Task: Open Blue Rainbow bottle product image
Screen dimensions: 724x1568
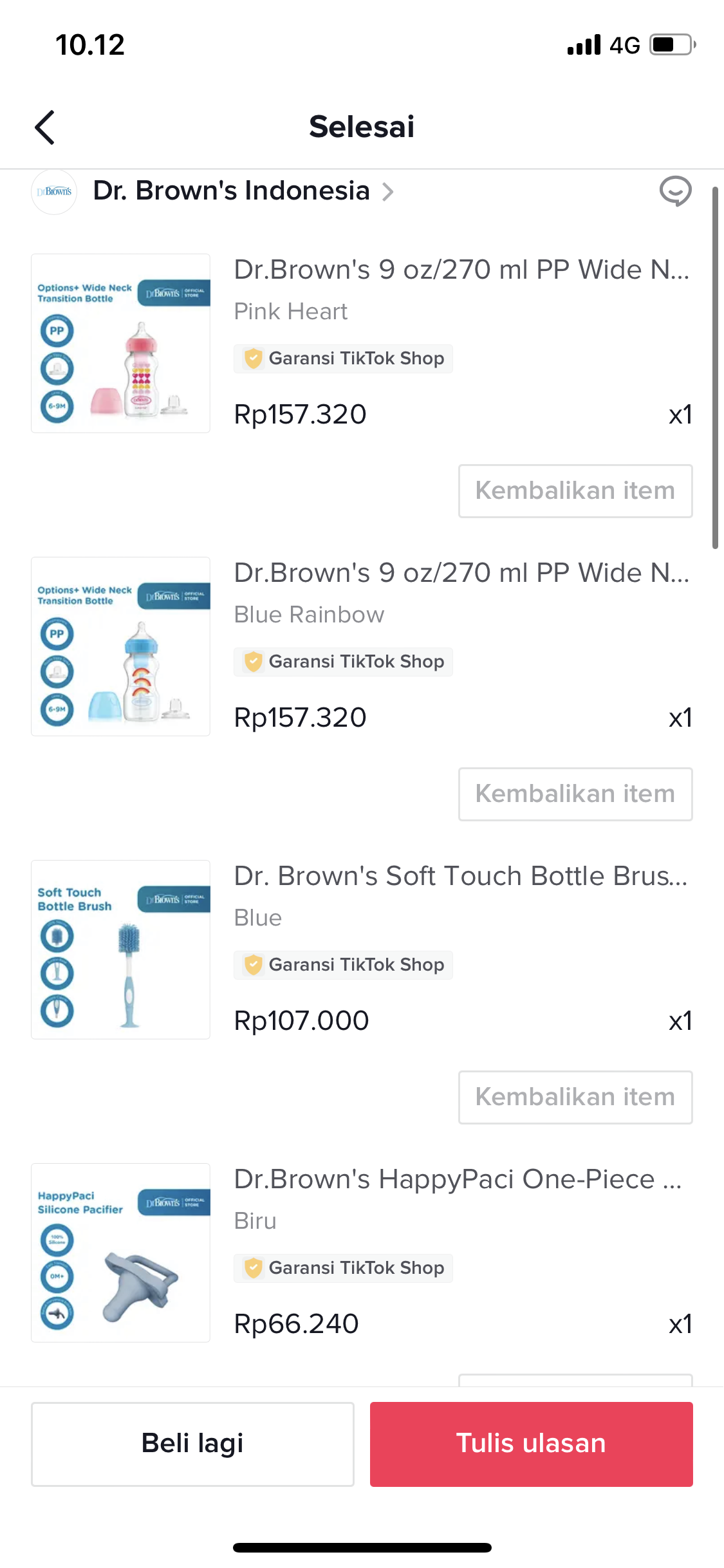Action: 121,646
